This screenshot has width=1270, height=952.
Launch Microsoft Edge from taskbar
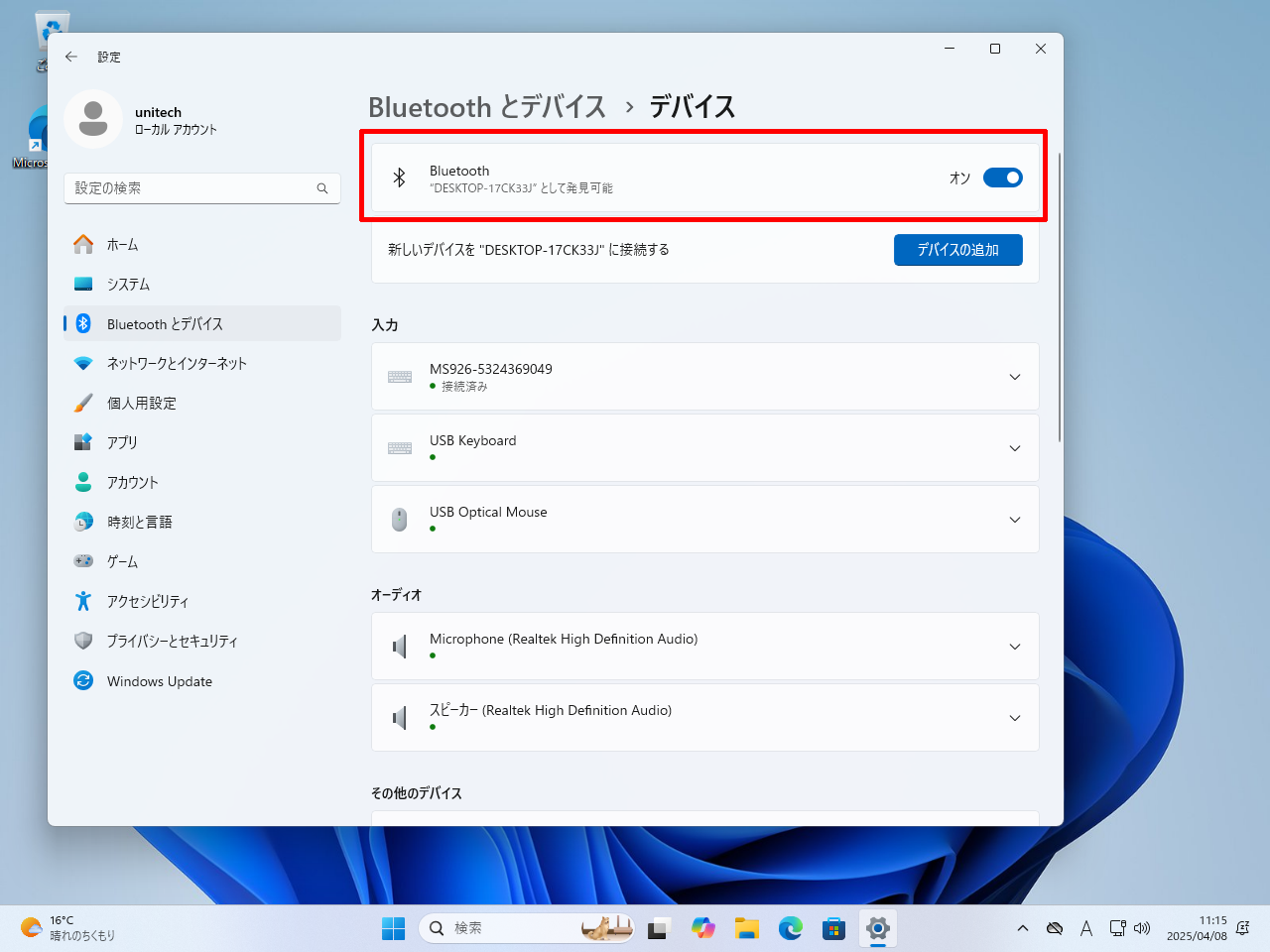pyautogui.click(x=791, y=928)
